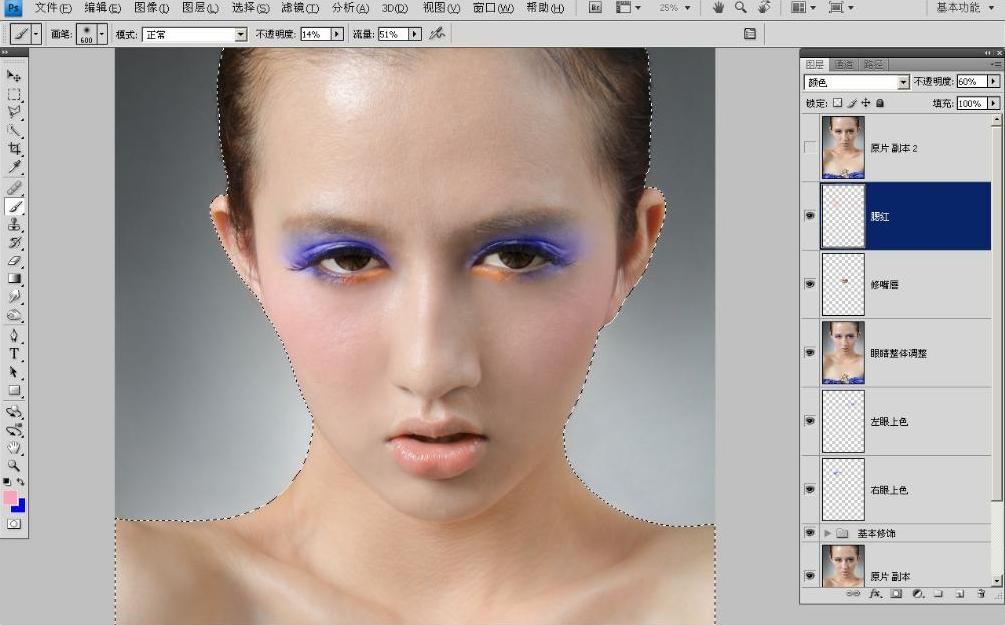Select the Path Selection tool

13,372
